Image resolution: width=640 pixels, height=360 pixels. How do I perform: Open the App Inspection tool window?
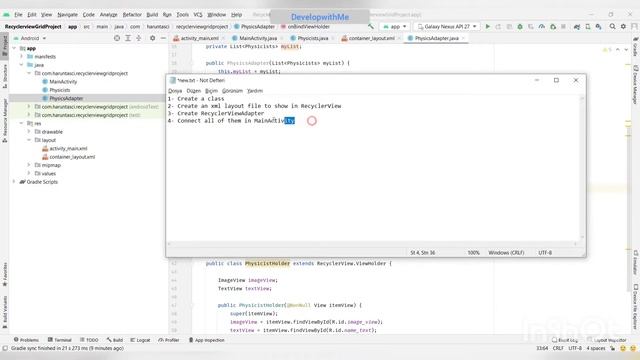(207, 340)
